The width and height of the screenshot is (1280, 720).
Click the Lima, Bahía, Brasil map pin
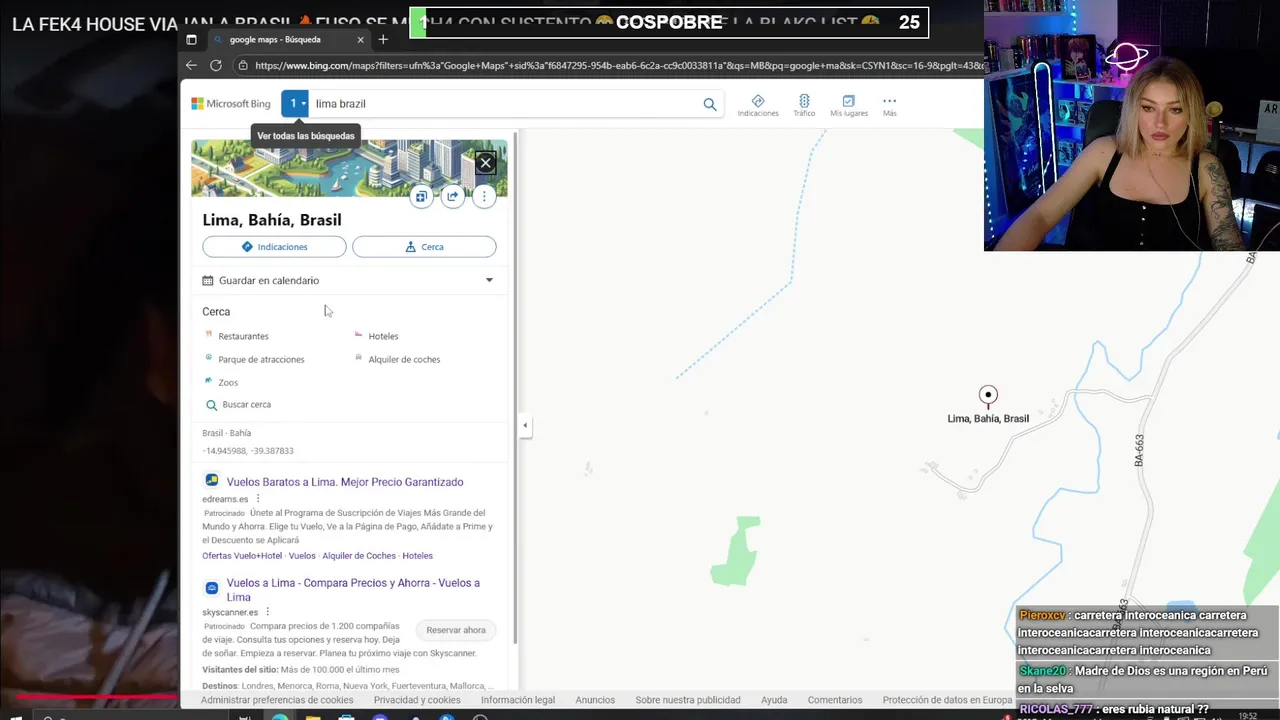[x=988, y=397]
